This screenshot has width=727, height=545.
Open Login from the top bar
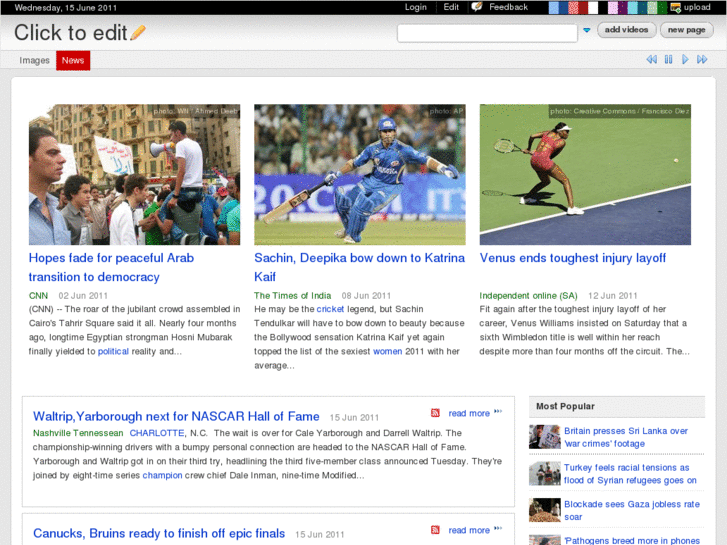415,7
